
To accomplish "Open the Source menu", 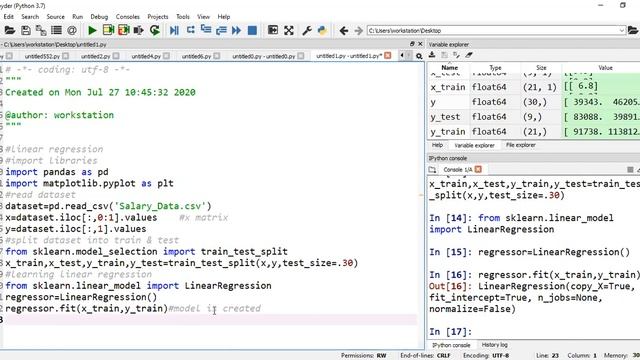I will (56, 17).
